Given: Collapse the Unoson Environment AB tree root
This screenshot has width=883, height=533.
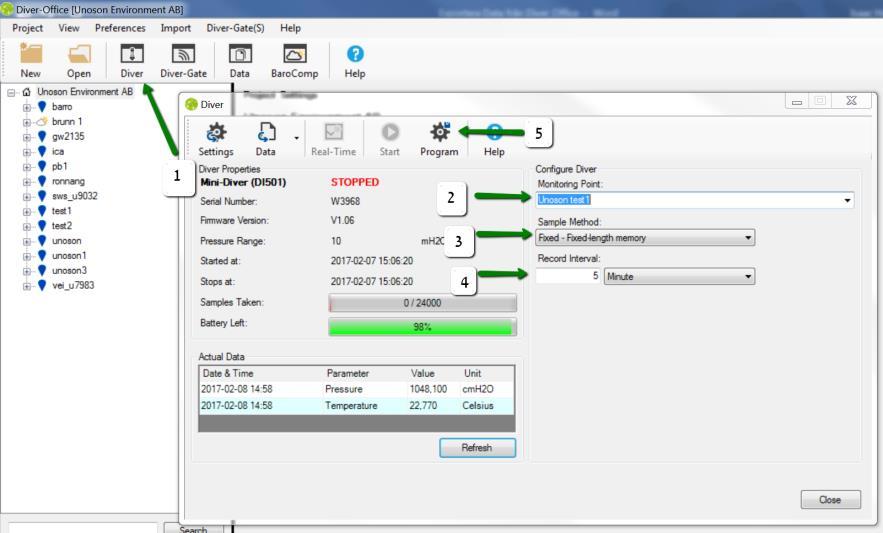Looking at the screenshot, I should click(x=11, y=92).
